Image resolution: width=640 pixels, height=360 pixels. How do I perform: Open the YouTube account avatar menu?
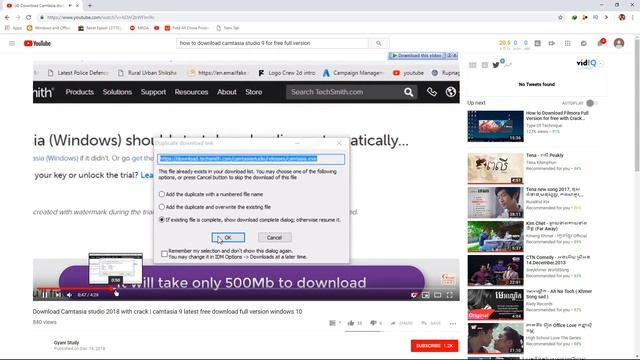click(x=619, y=43)
